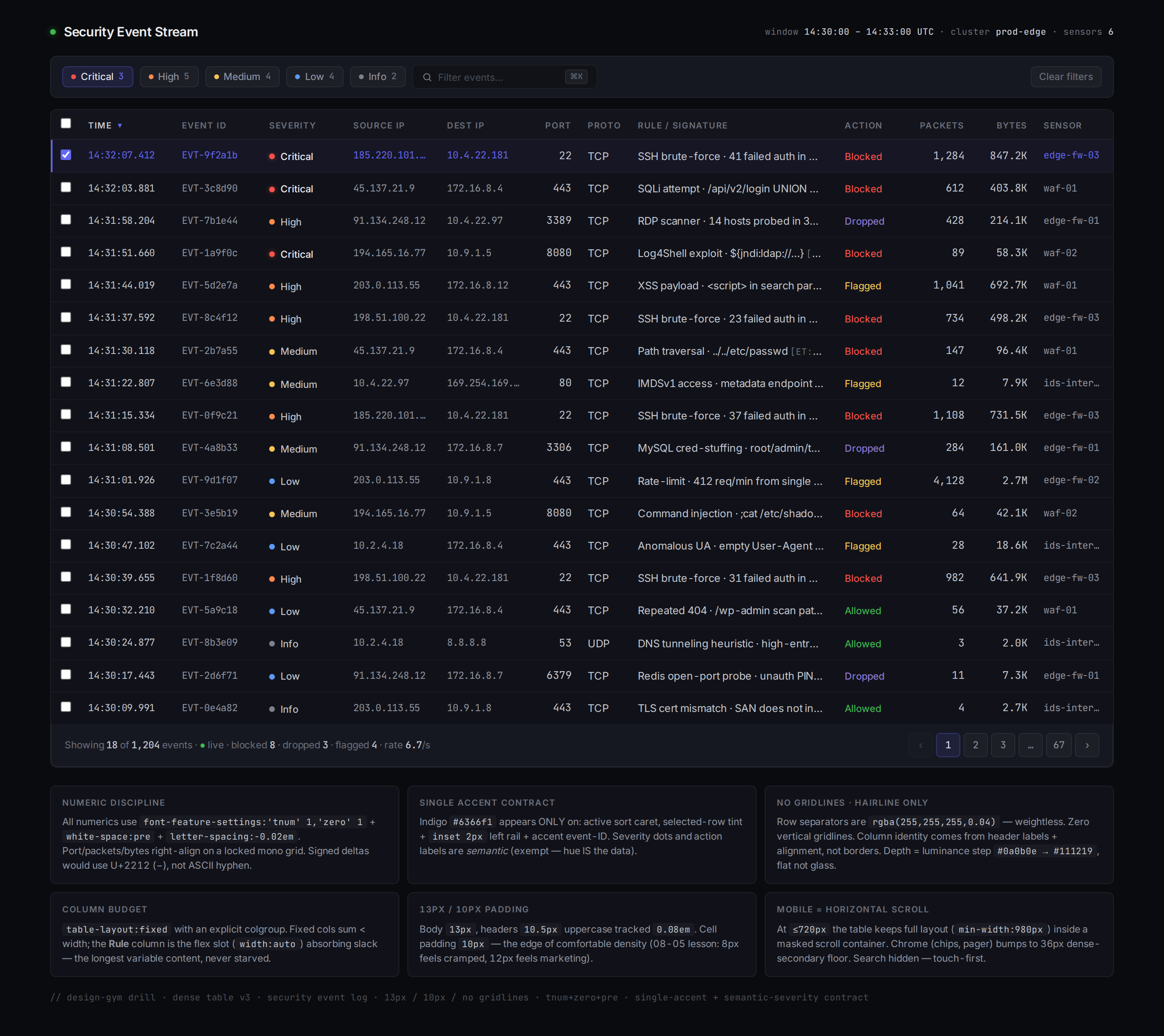Jump to page 67

(1059, 745)
